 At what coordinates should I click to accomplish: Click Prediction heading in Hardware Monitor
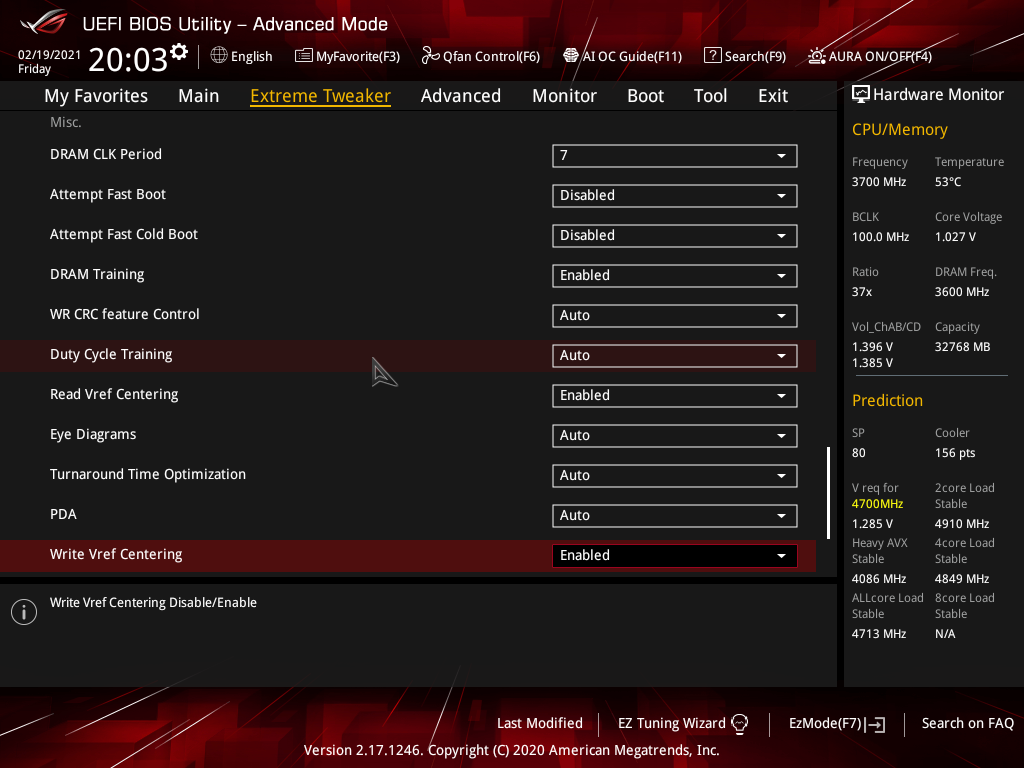pos(887,400)
